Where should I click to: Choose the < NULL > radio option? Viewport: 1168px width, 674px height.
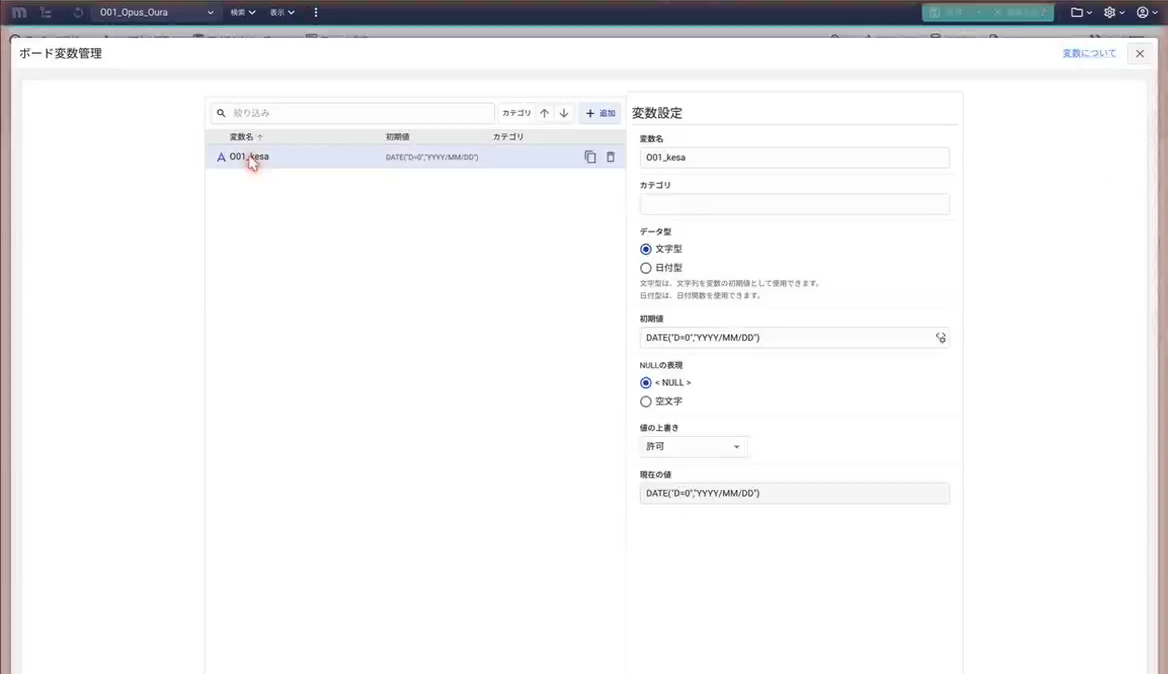646,383
